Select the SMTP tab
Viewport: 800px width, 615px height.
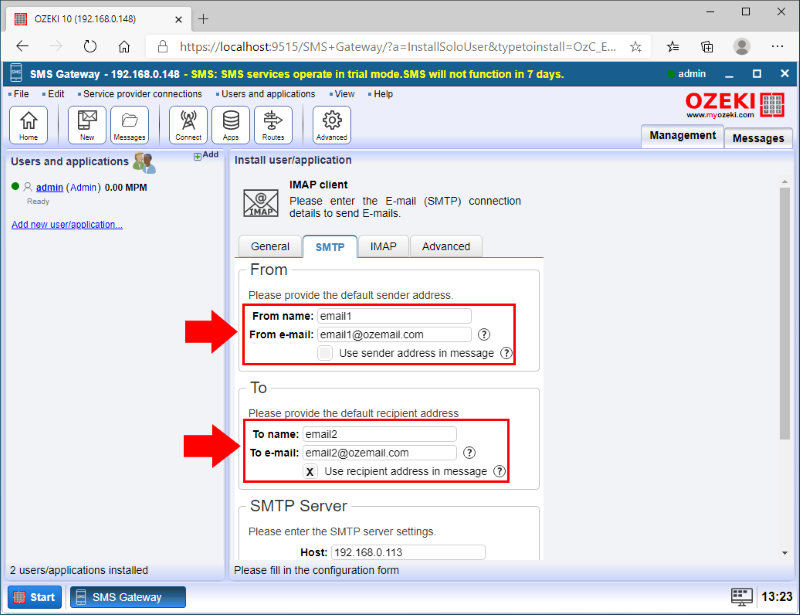[330, 247]
